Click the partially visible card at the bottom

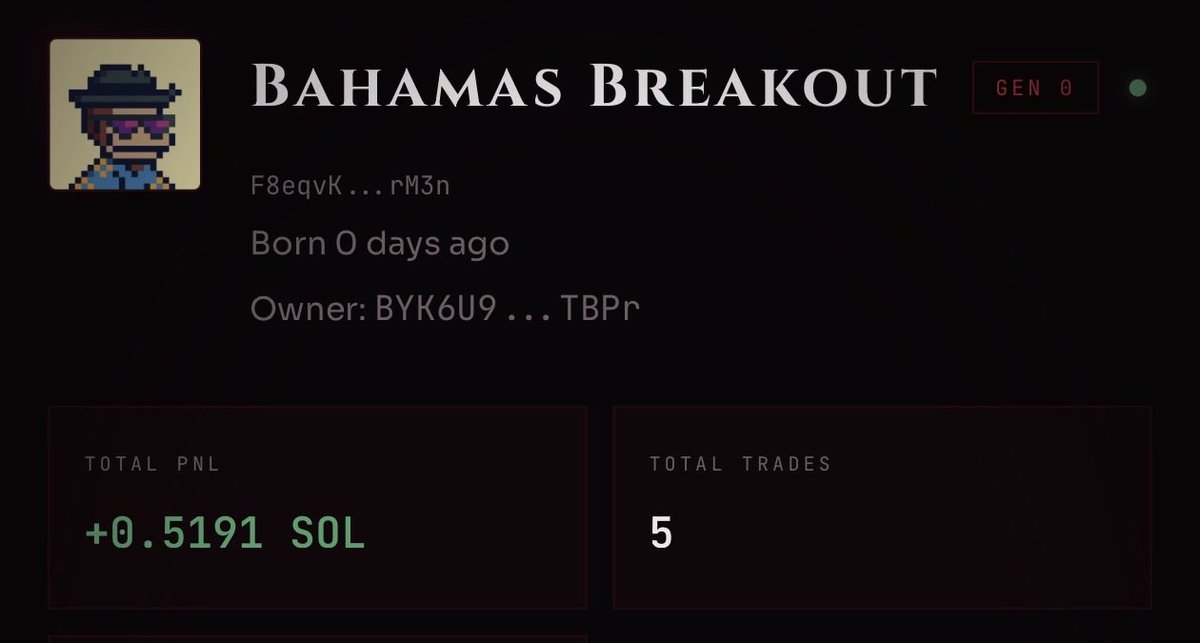tap(317, 638)
